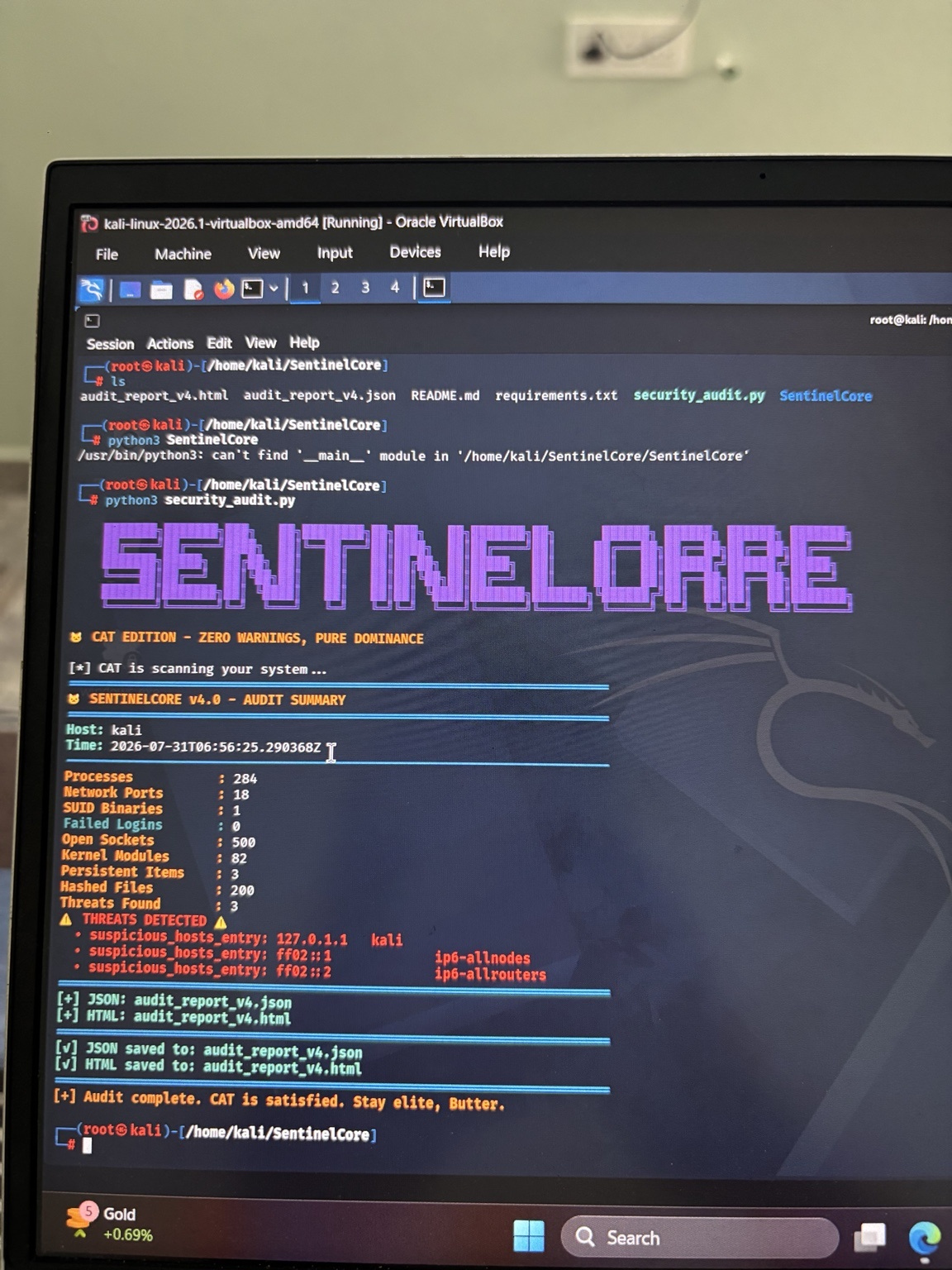The height and width of the screenshot is (1270, 952).
Task: Click the 'python3 security_audit.py' command text
Action: 200,500
